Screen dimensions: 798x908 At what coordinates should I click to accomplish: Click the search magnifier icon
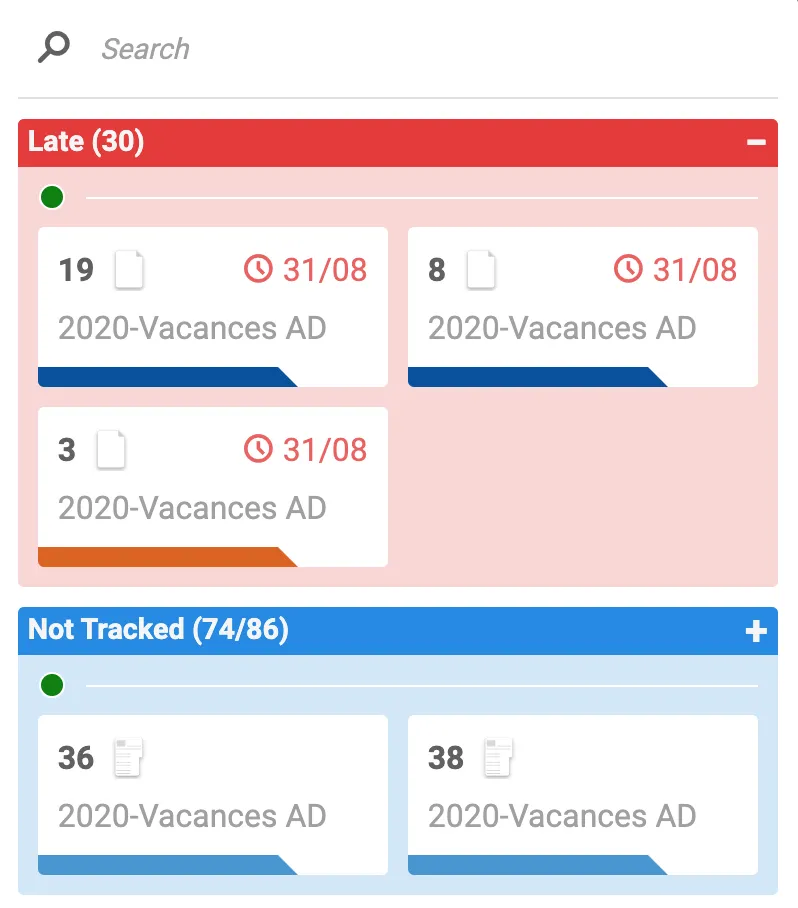click(53, 47)
